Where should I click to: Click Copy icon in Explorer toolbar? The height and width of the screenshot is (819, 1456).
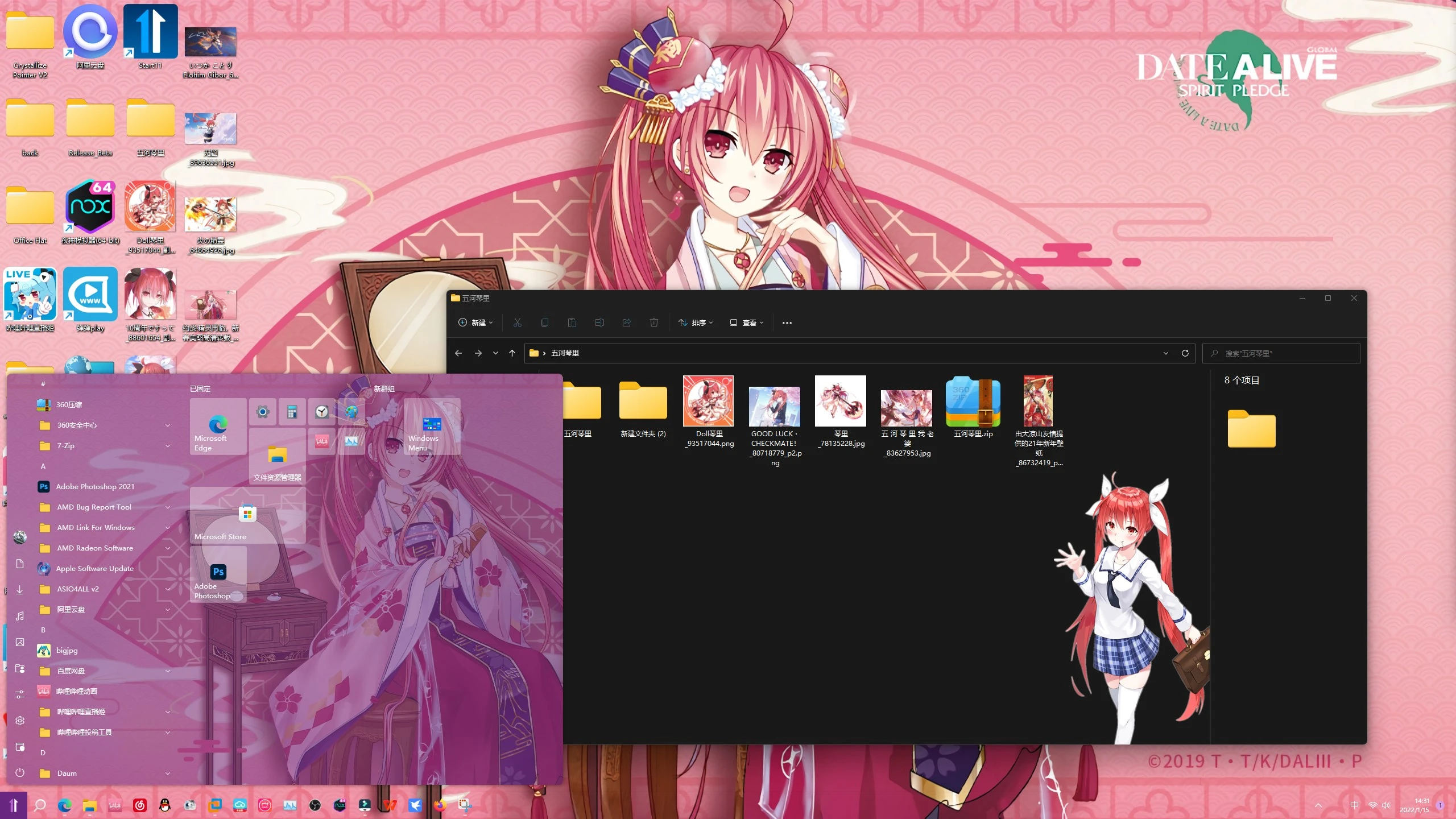tap(544, 322)
